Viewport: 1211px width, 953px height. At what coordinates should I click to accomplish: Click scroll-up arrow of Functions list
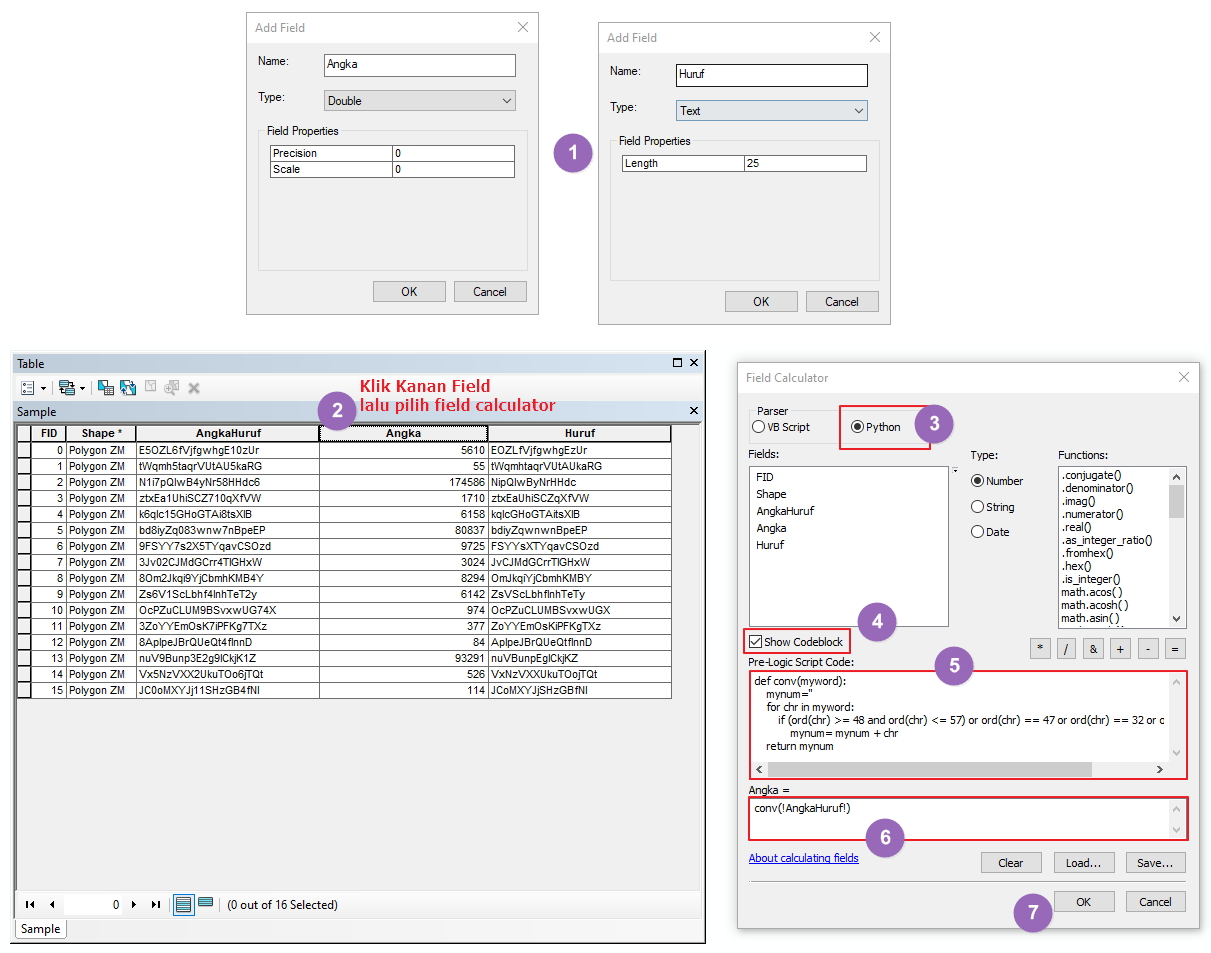[1176, 475]
